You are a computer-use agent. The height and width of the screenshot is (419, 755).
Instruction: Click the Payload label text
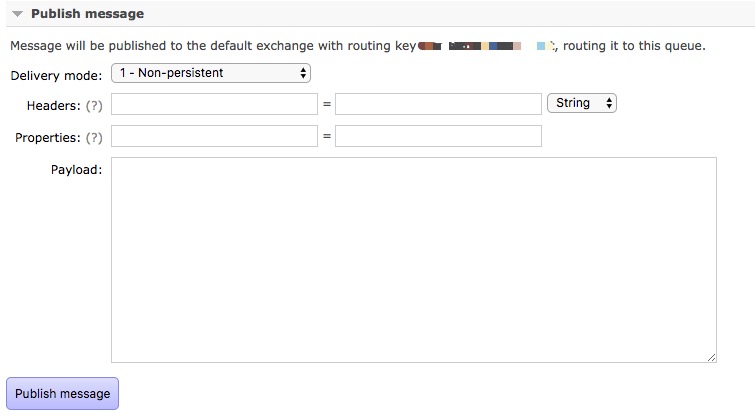point(77,170)
